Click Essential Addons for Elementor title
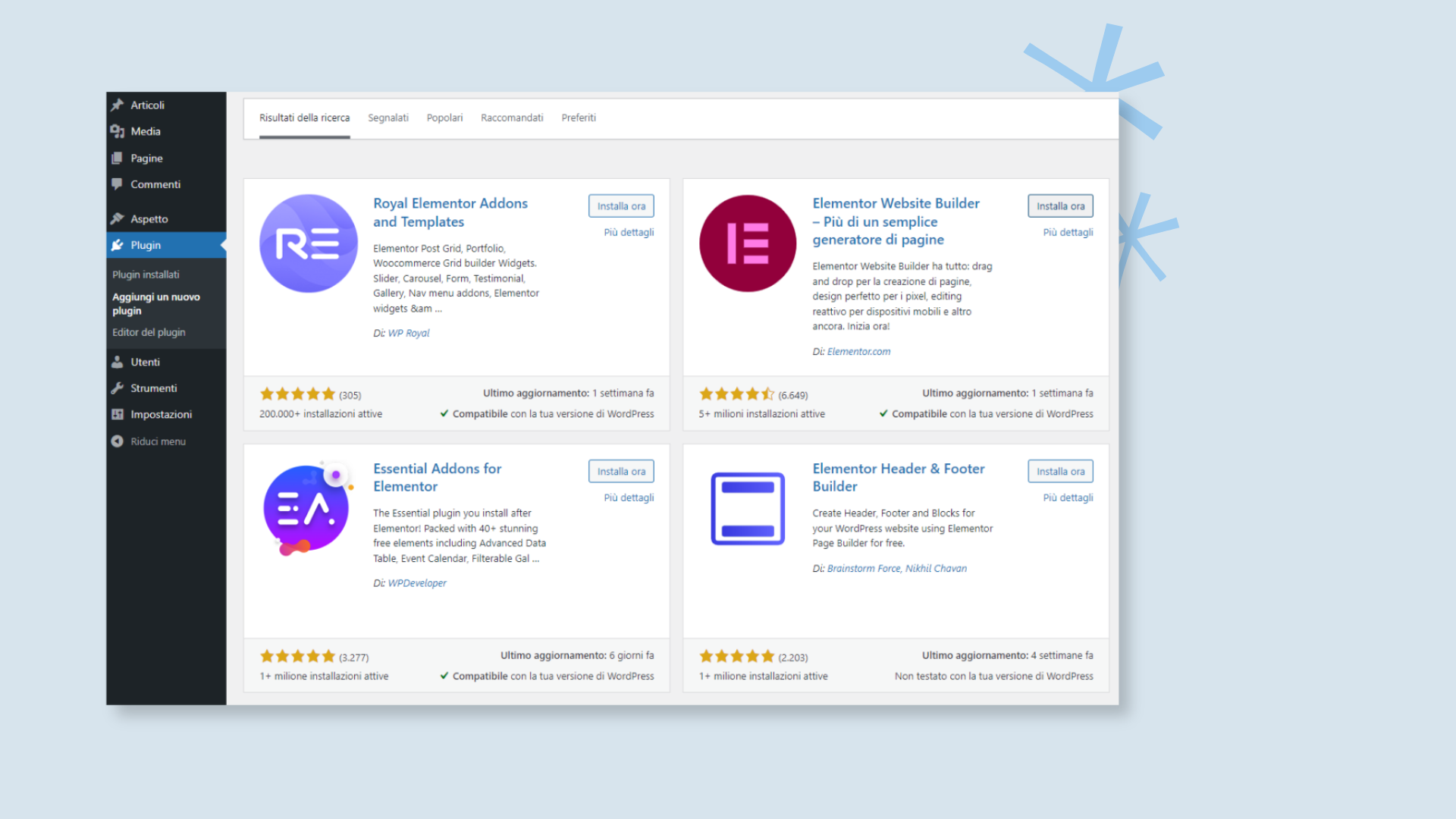 coord(437,478)
